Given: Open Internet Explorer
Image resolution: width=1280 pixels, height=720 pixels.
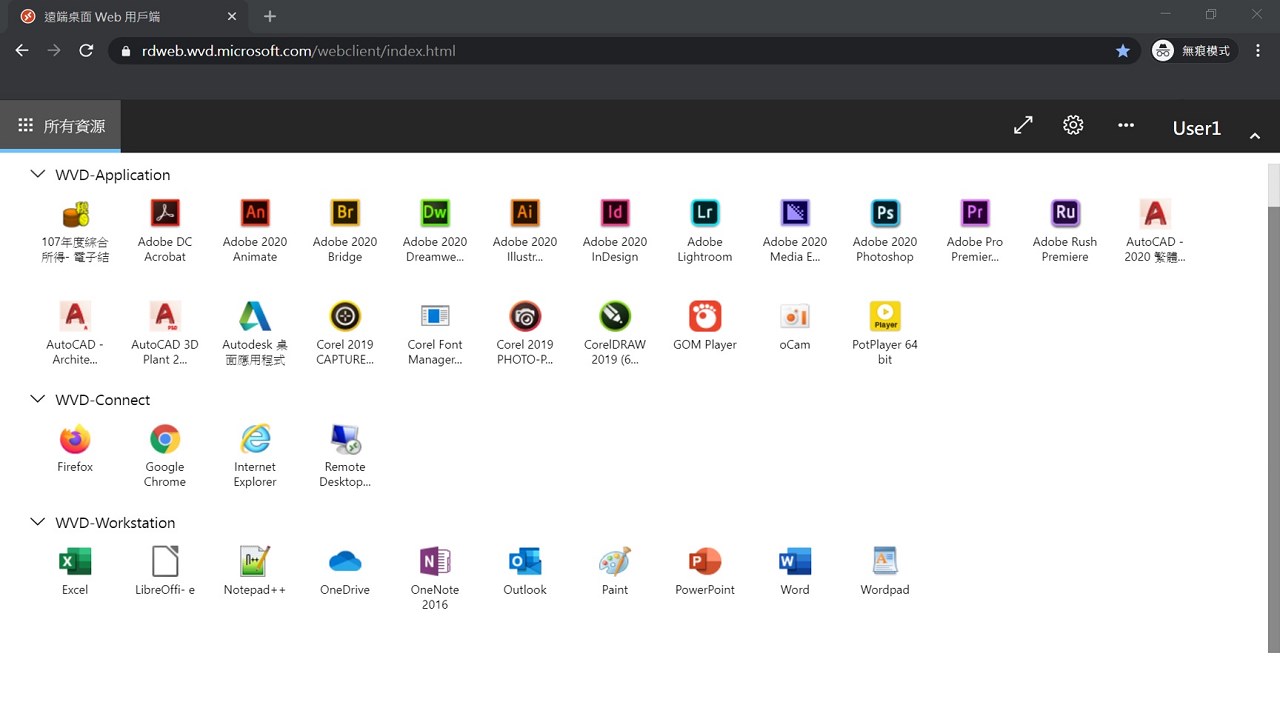Looking at the screenshot, I should coord(255,455).
